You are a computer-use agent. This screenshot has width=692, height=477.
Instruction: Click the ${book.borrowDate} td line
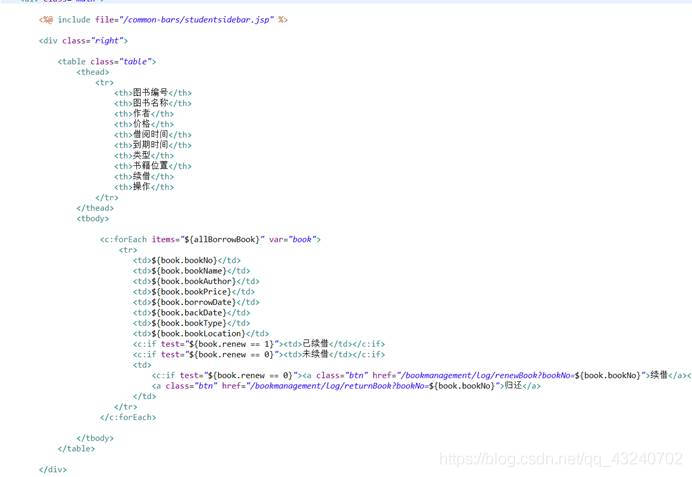(x=196, y=302)
